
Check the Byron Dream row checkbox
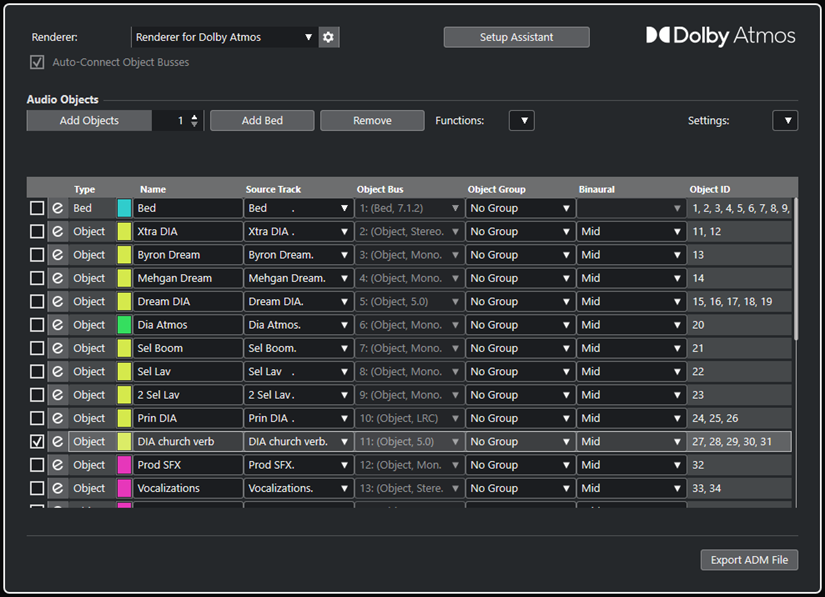pos(37,255)
